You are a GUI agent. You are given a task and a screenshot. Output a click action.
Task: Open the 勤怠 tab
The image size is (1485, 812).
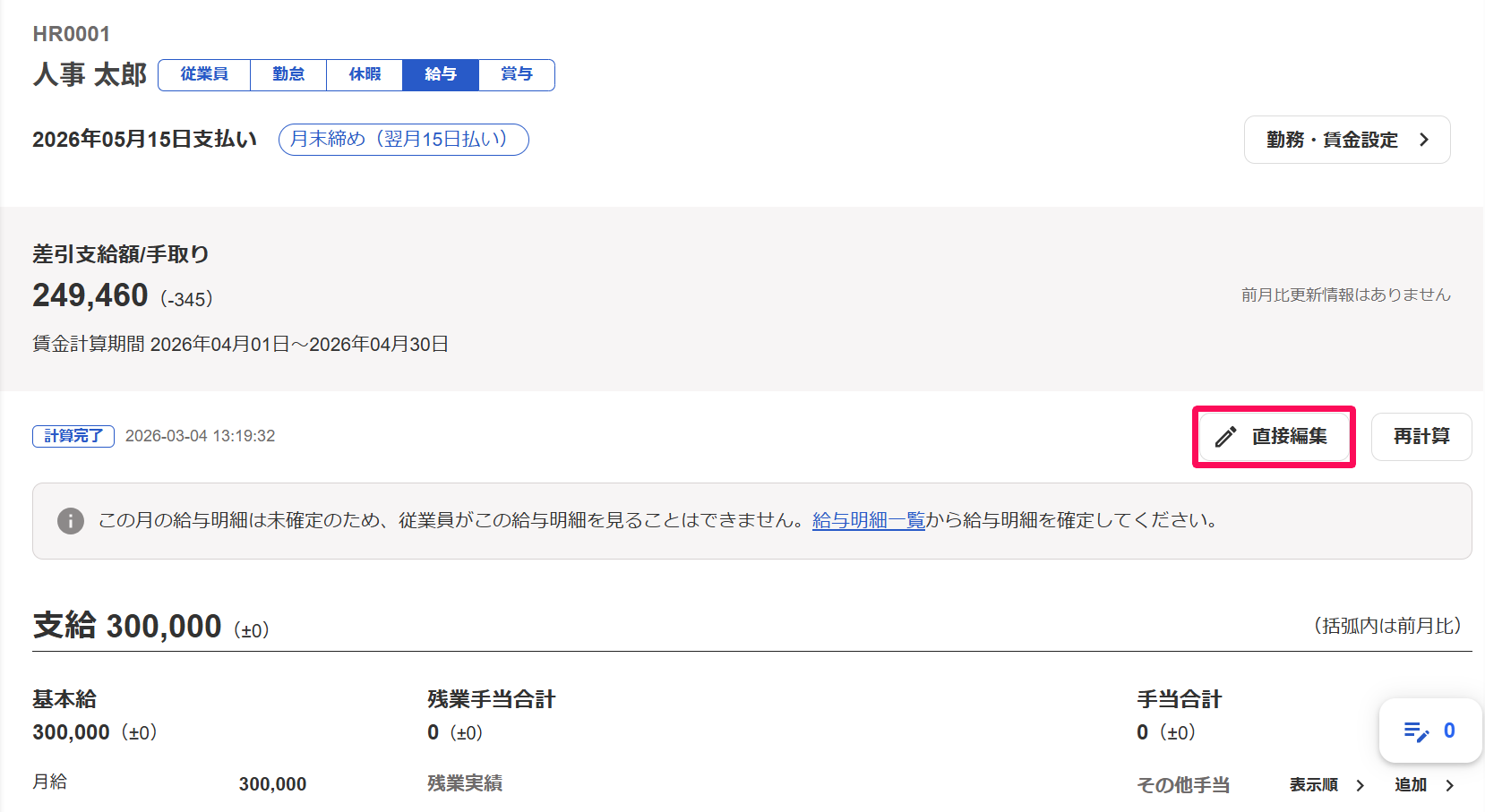[288, 74]
